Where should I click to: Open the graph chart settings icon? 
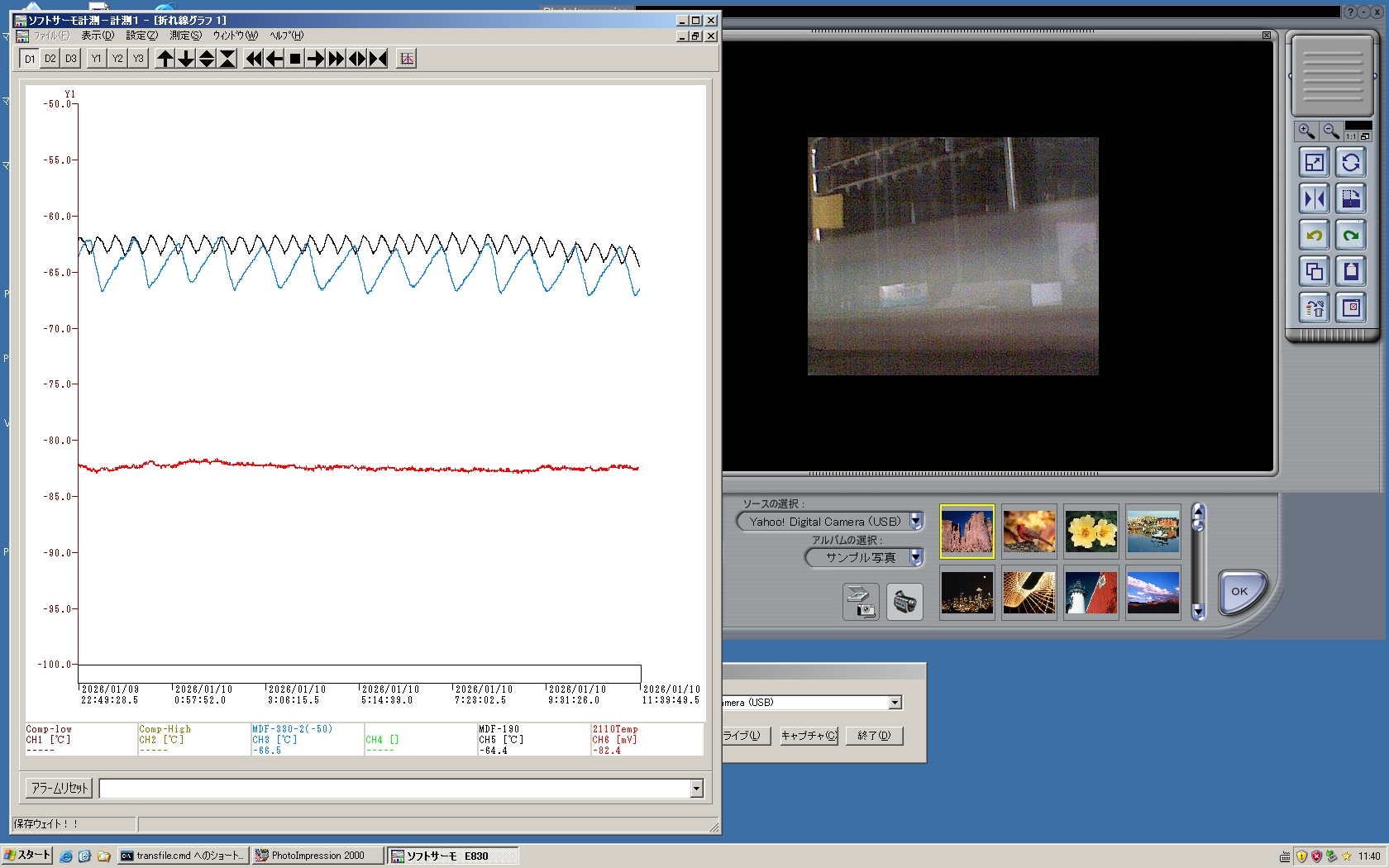[406, 59]
